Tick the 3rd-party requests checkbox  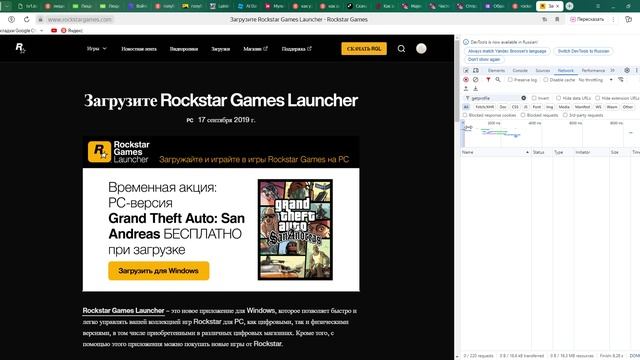point(565,115)
